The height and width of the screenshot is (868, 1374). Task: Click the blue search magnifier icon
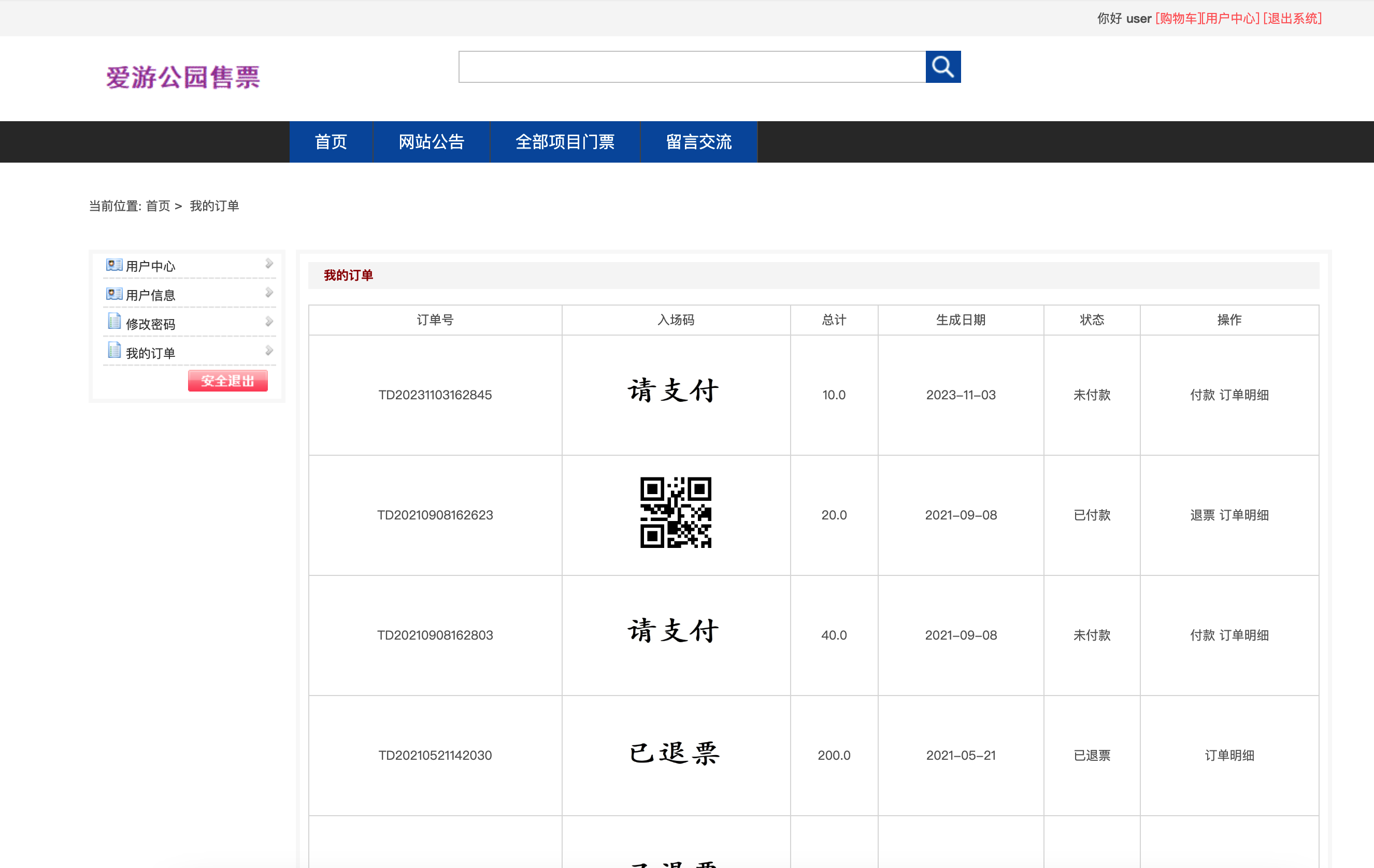[x=942, y=67]
